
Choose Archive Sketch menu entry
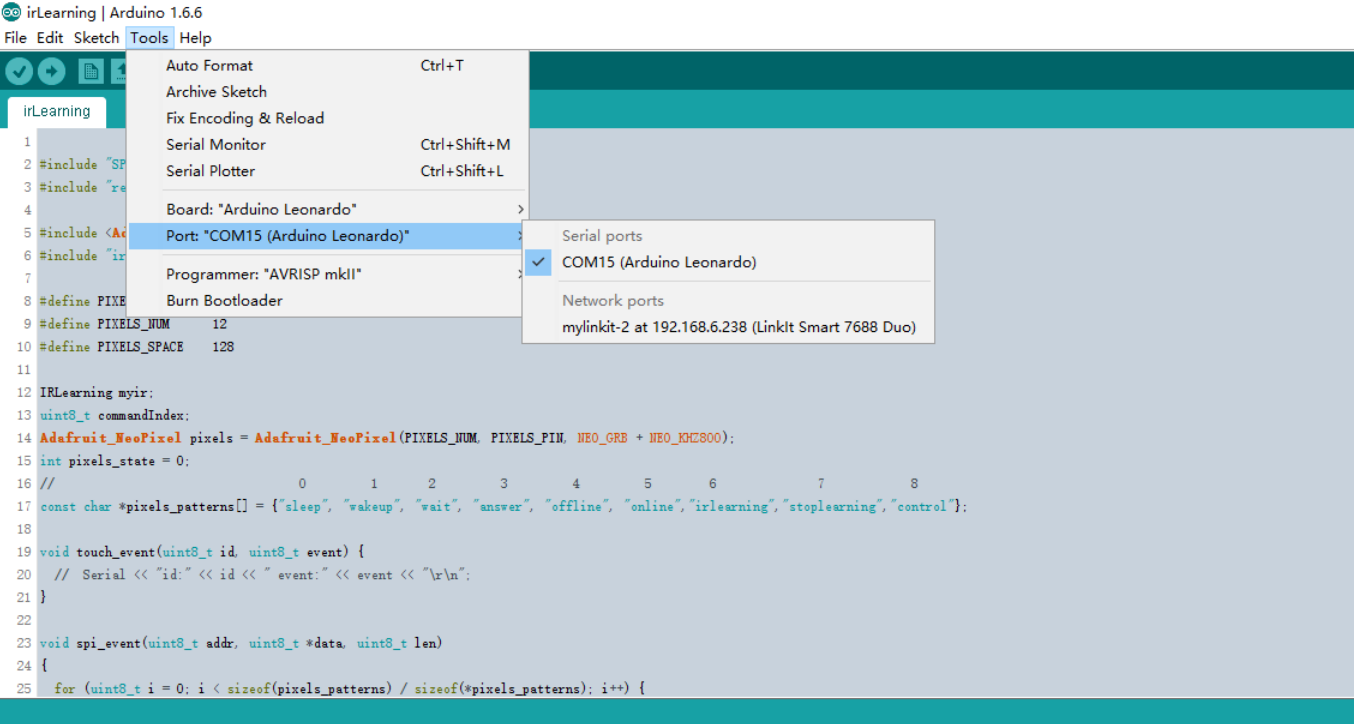tap(327, 92)
